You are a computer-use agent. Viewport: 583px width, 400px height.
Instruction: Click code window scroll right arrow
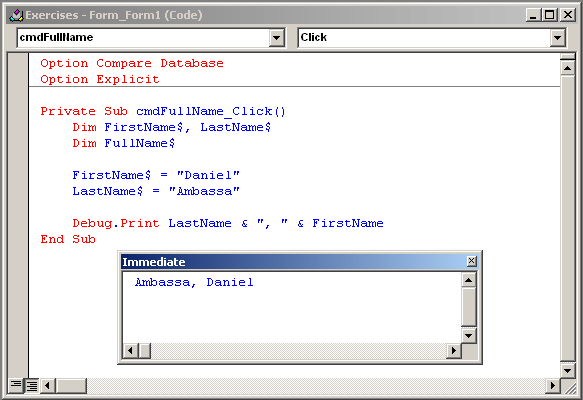pyautogui.click(x=553, y=386)
